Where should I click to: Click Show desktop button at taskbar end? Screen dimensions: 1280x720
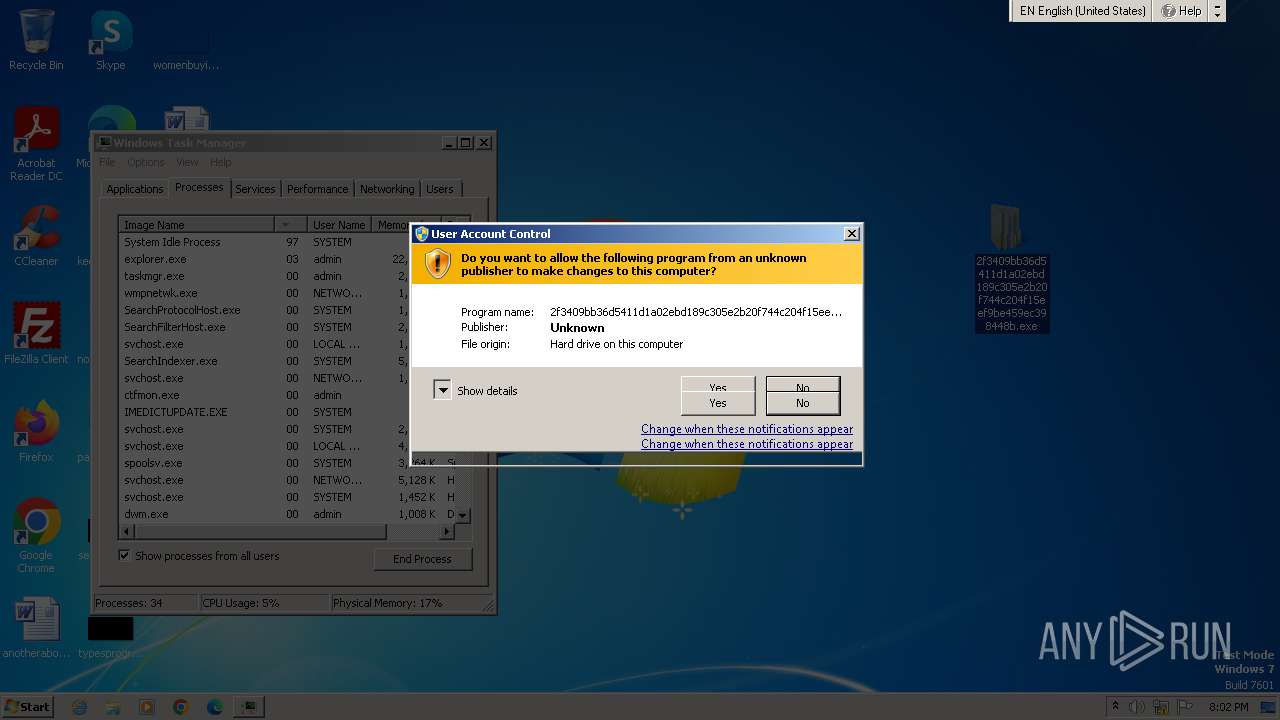[1270, 707]
